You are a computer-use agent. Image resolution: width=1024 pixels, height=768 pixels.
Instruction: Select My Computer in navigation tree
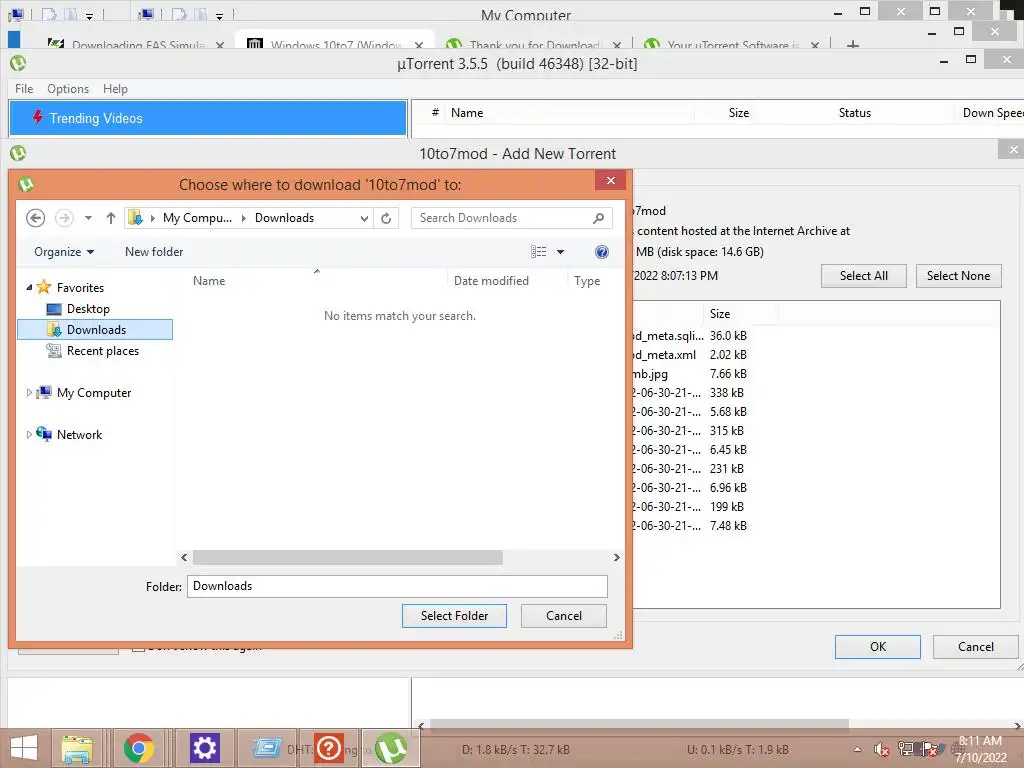coord(94,392)
